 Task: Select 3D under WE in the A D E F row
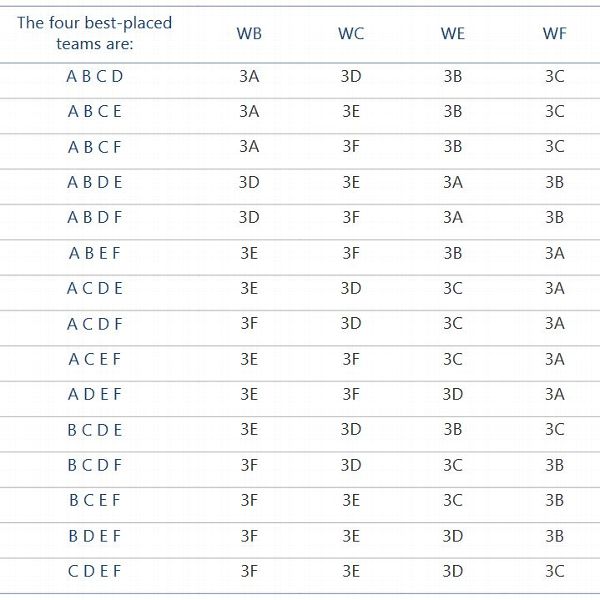[x=453, y=394]
